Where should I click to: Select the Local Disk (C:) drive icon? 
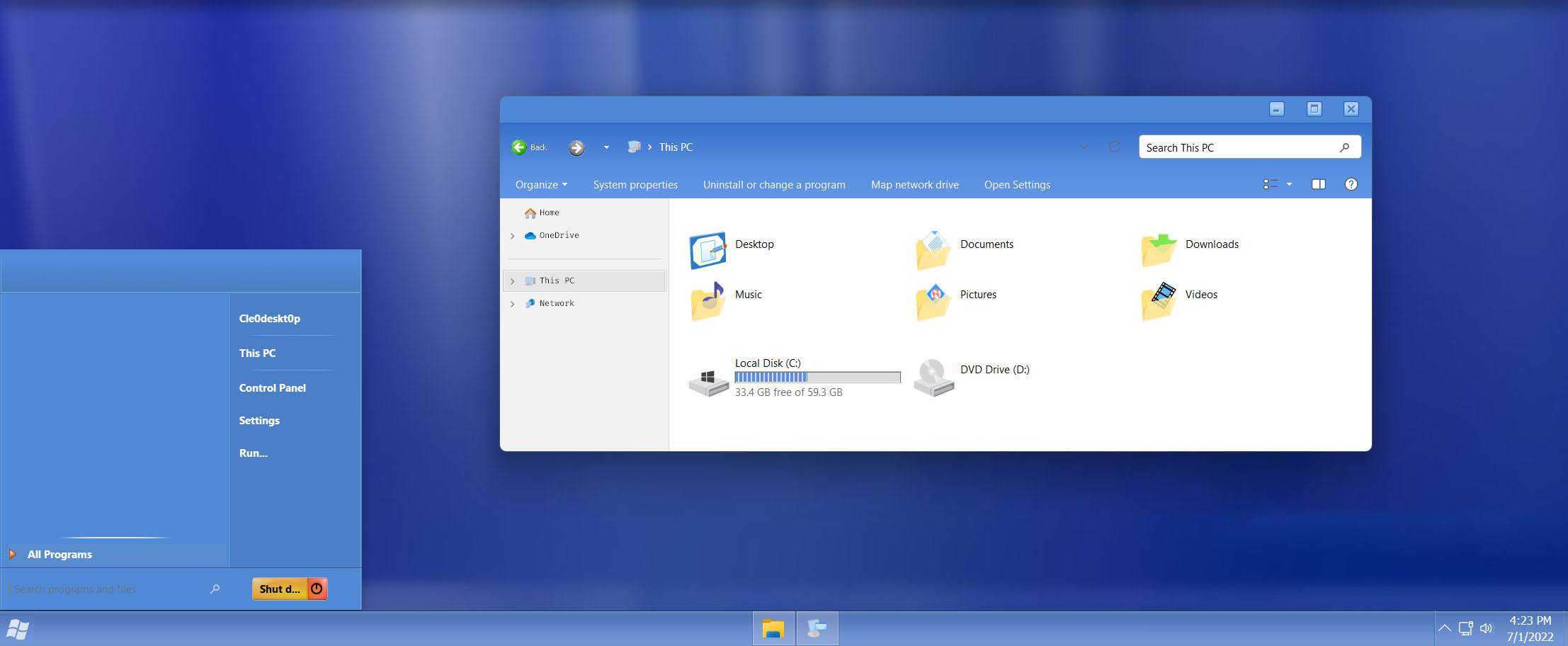click(708, 383)
